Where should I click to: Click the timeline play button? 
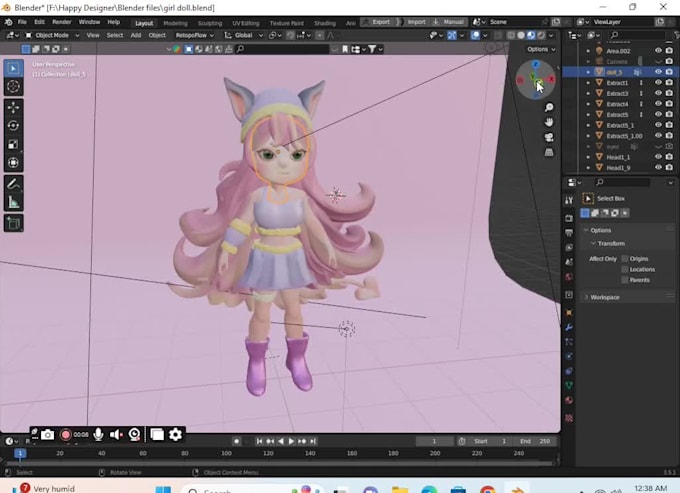291,441
